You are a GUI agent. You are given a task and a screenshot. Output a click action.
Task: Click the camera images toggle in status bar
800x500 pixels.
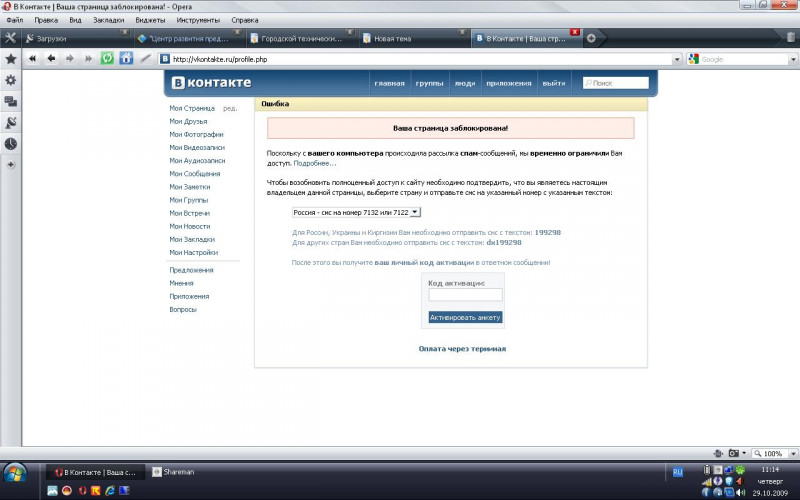[x=734, y=453]
